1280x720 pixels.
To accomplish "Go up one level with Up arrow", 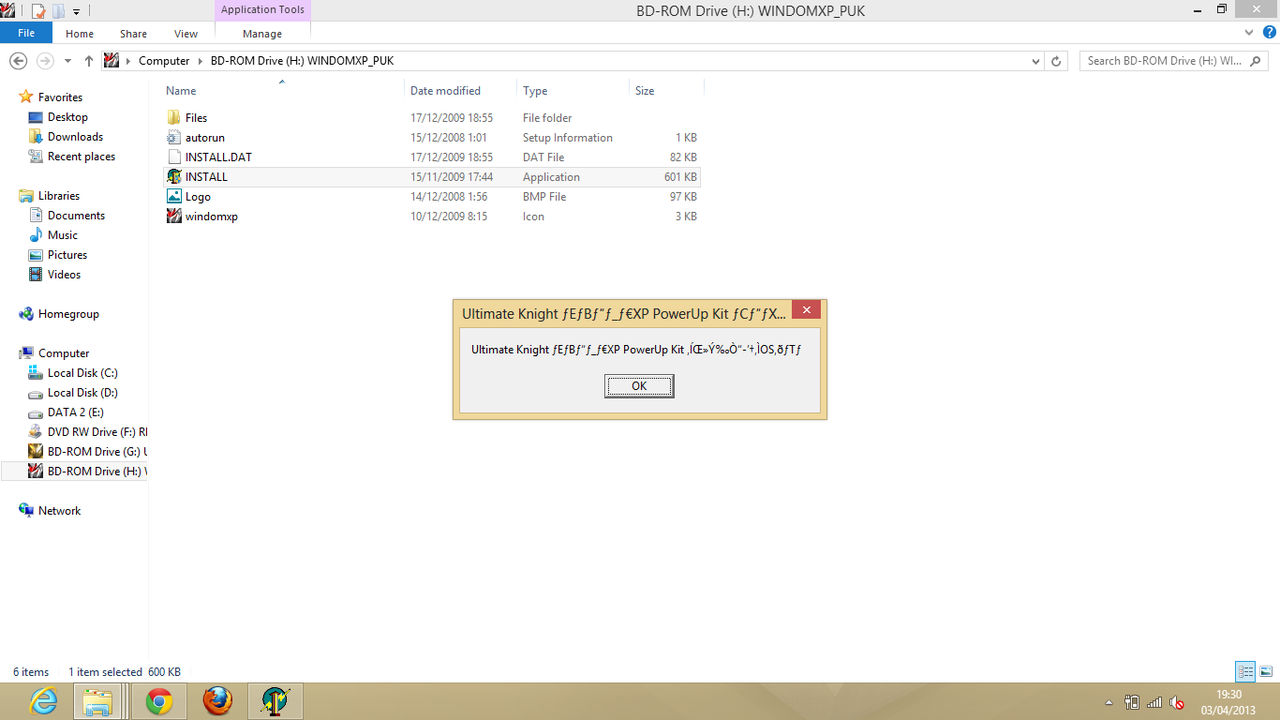I will (x=89, y=61).
